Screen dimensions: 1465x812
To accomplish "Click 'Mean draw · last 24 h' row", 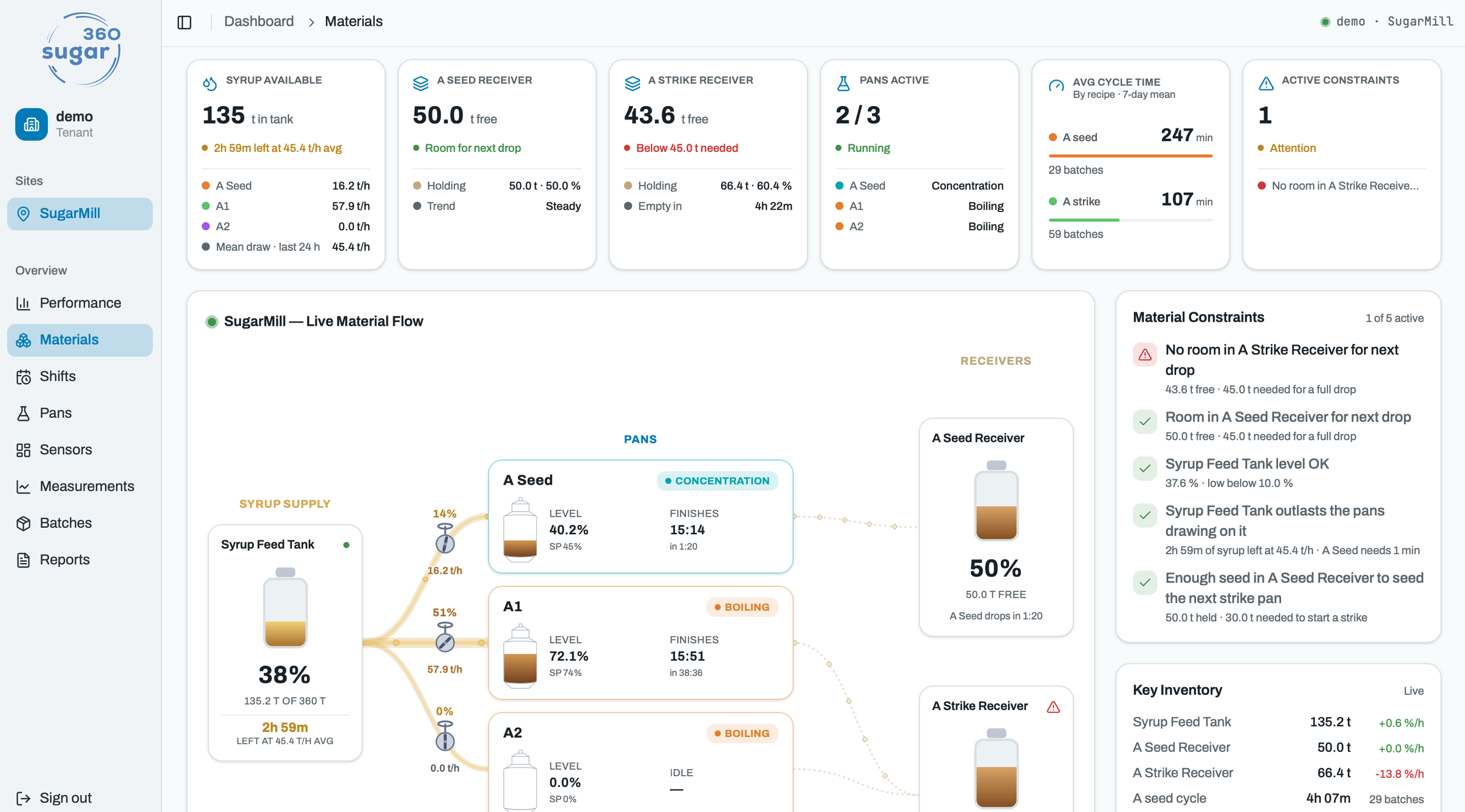I will pyautogui.click(x=286, y=247).
